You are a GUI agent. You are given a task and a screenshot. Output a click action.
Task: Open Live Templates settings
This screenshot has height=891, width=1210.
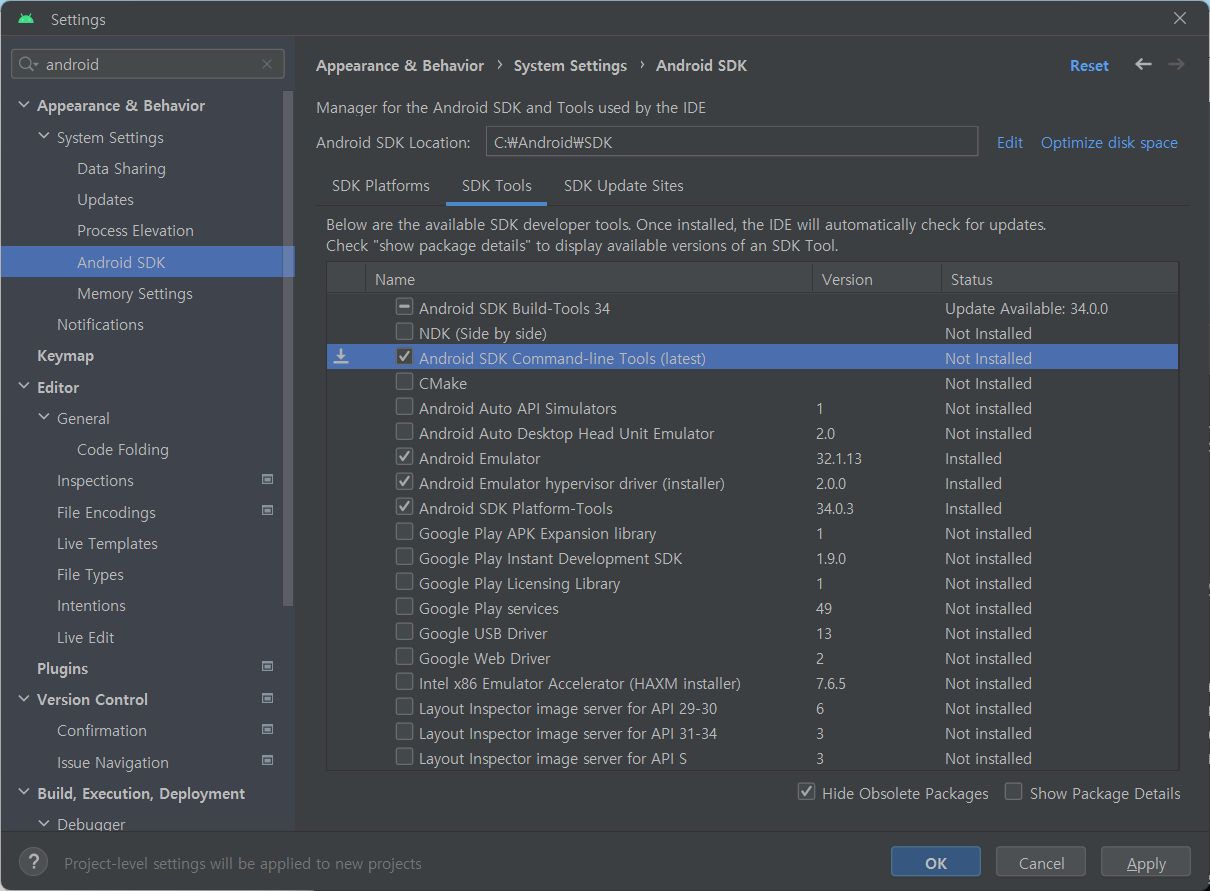[107, 543]
